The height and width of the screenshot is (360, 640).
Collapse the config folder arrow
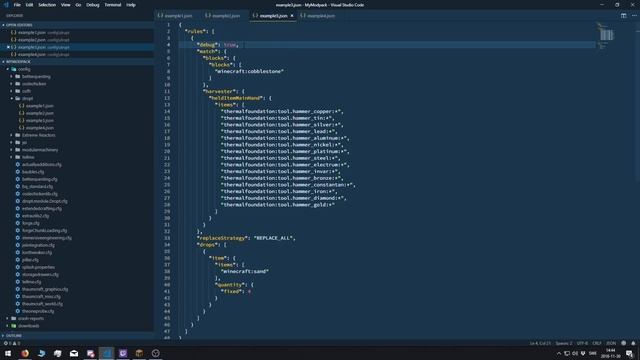coord(8,69)
